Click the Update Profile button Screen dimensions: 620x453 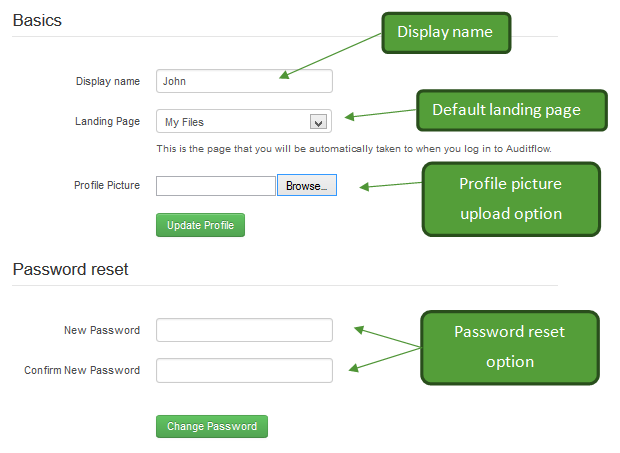point(200,225)
